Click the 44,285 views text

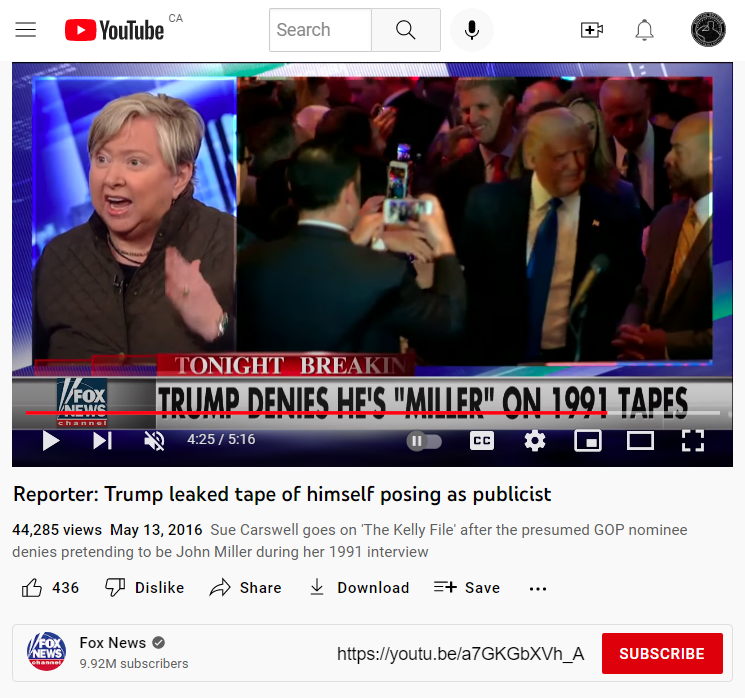(x=57, y=529)
